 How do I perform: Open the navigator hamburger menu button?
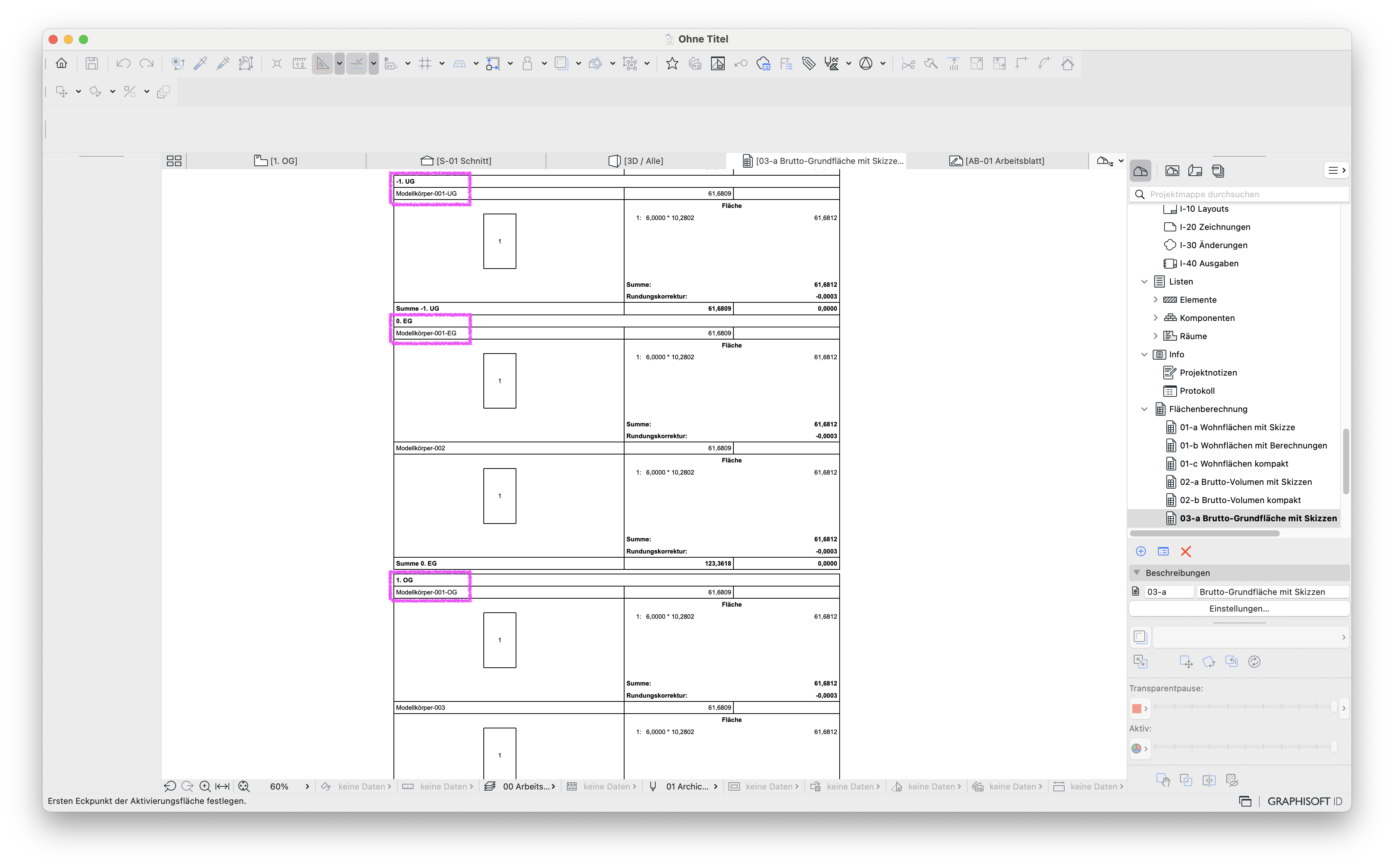1336,170
